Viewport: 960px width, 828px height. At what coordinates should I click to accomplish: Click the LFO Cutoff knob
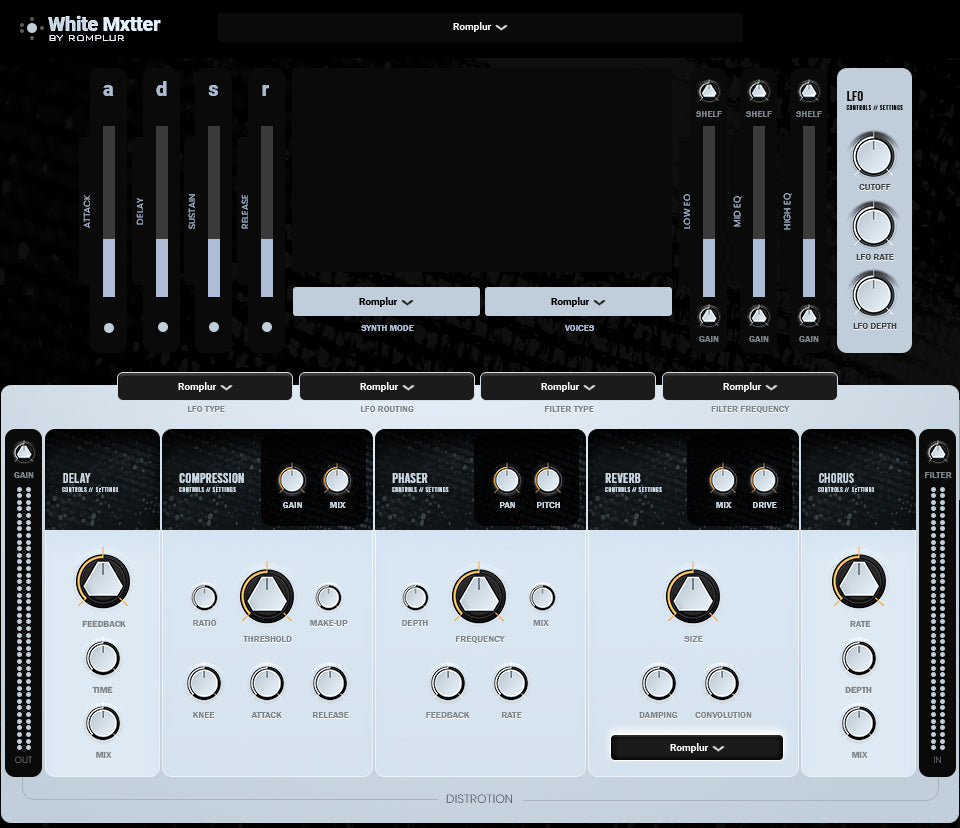coord(874,156)
